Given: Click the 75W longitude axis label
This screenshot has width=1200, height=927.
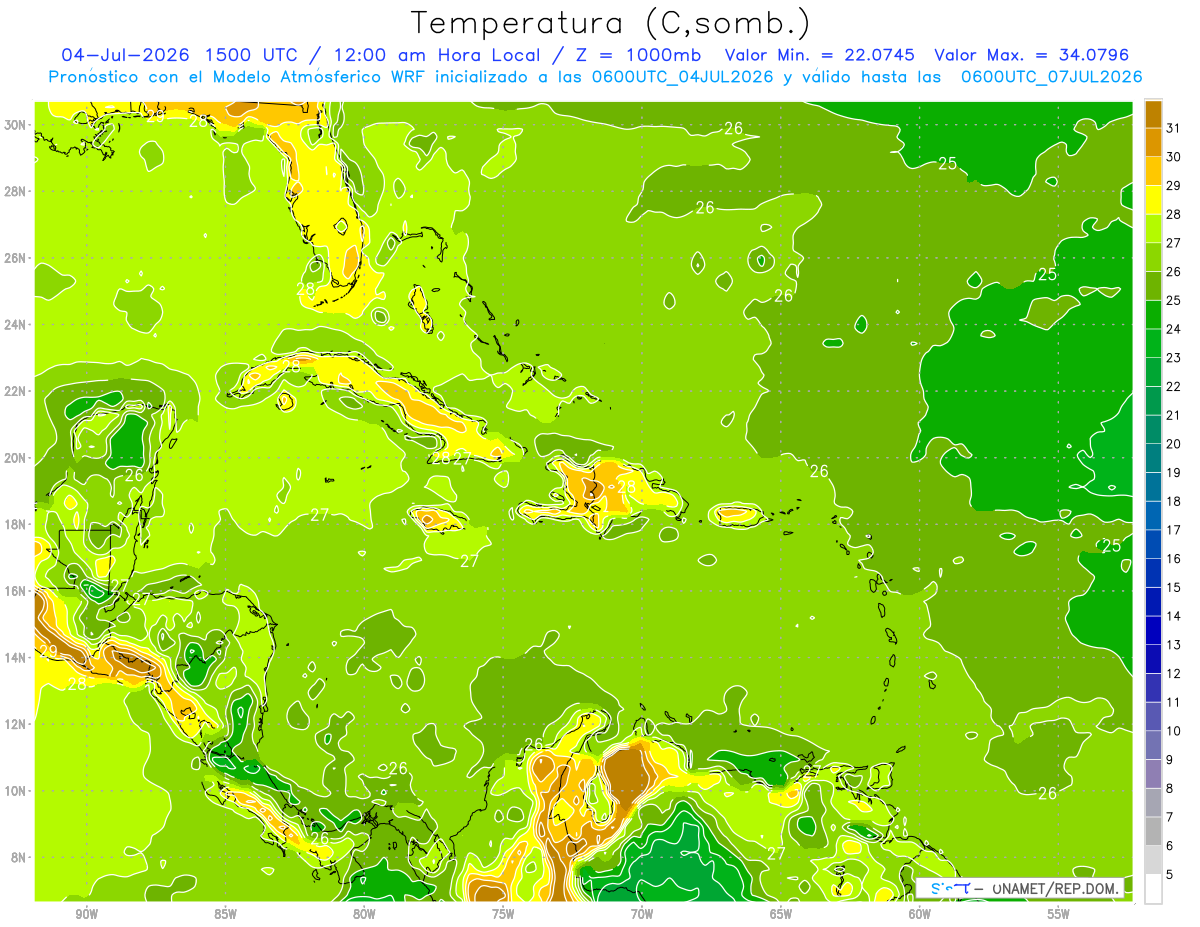Looking at the screenshot, I should 503,914.
